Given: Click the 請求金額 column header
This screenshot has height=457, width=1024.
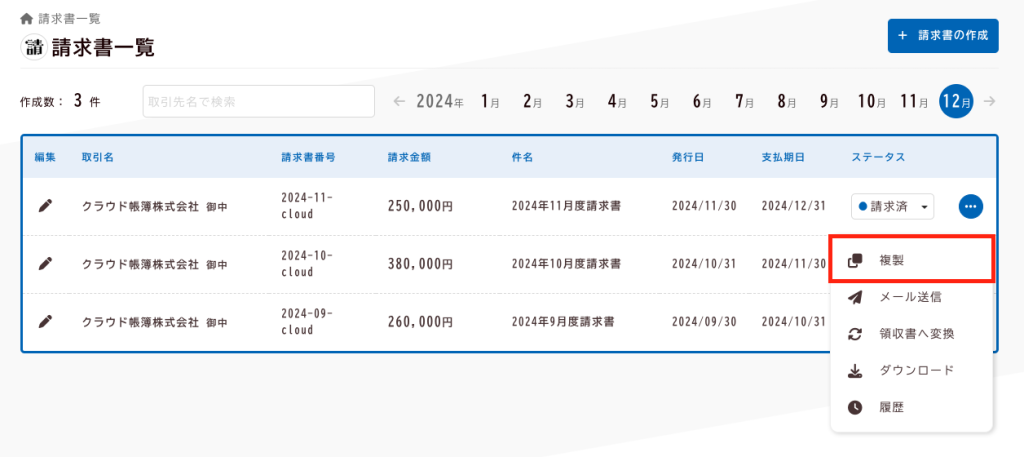Looking at the screenshot, I should pyautogui.click(x=409, y=157).
